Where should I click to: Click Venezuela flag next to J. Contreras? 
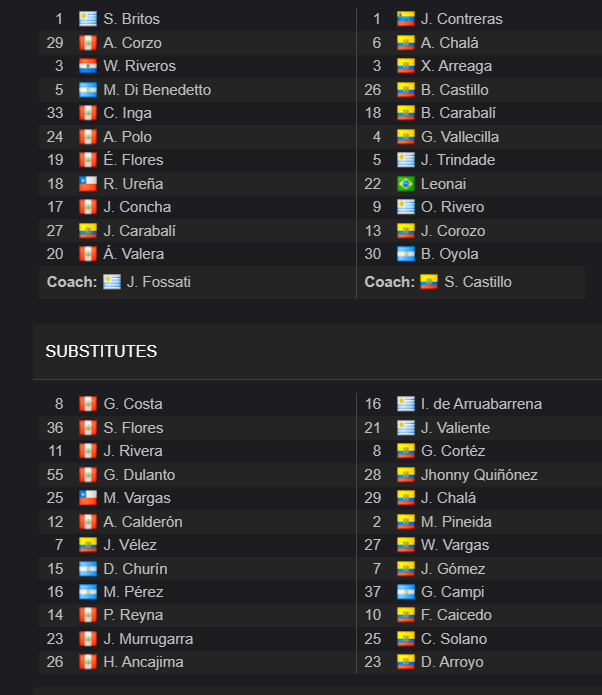(406, 19)
